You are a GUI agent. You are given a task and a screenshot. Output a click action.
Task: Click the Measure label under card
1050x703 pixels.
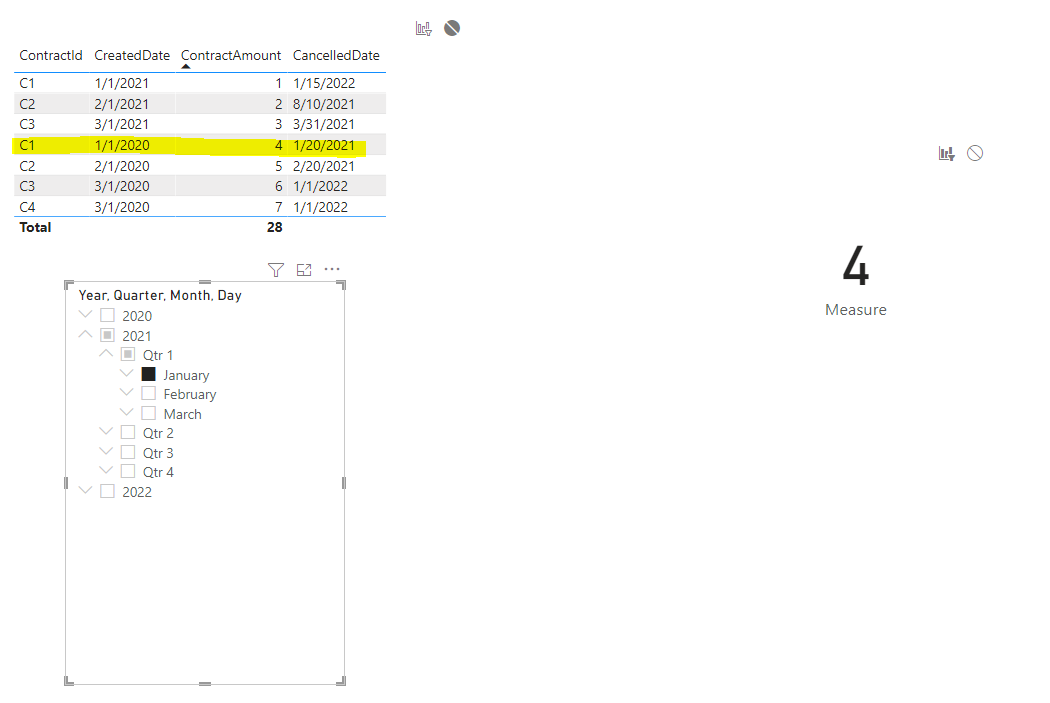(x=856, y=310)
